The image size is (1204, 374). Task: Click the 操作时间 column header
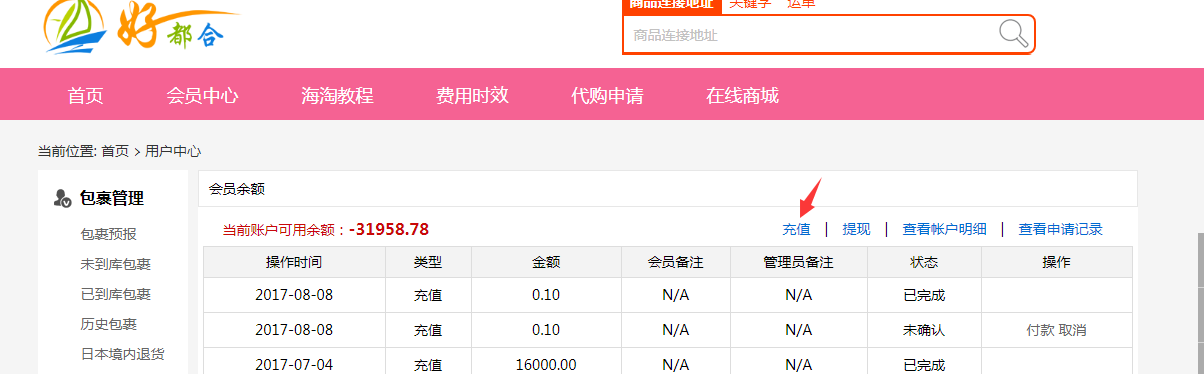(x=294, y=262)
